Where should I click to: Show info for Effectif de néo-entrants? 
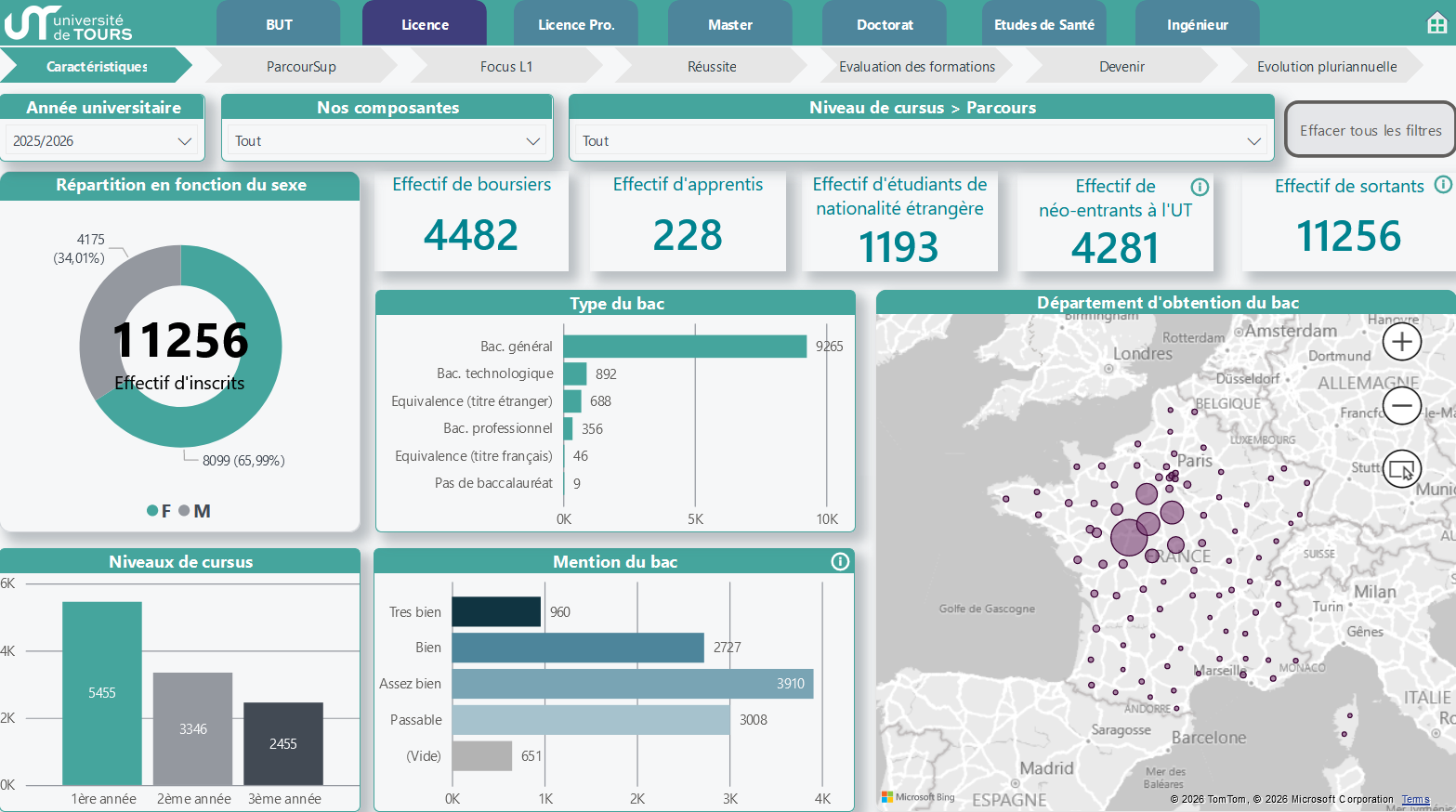coord(1200,187)
